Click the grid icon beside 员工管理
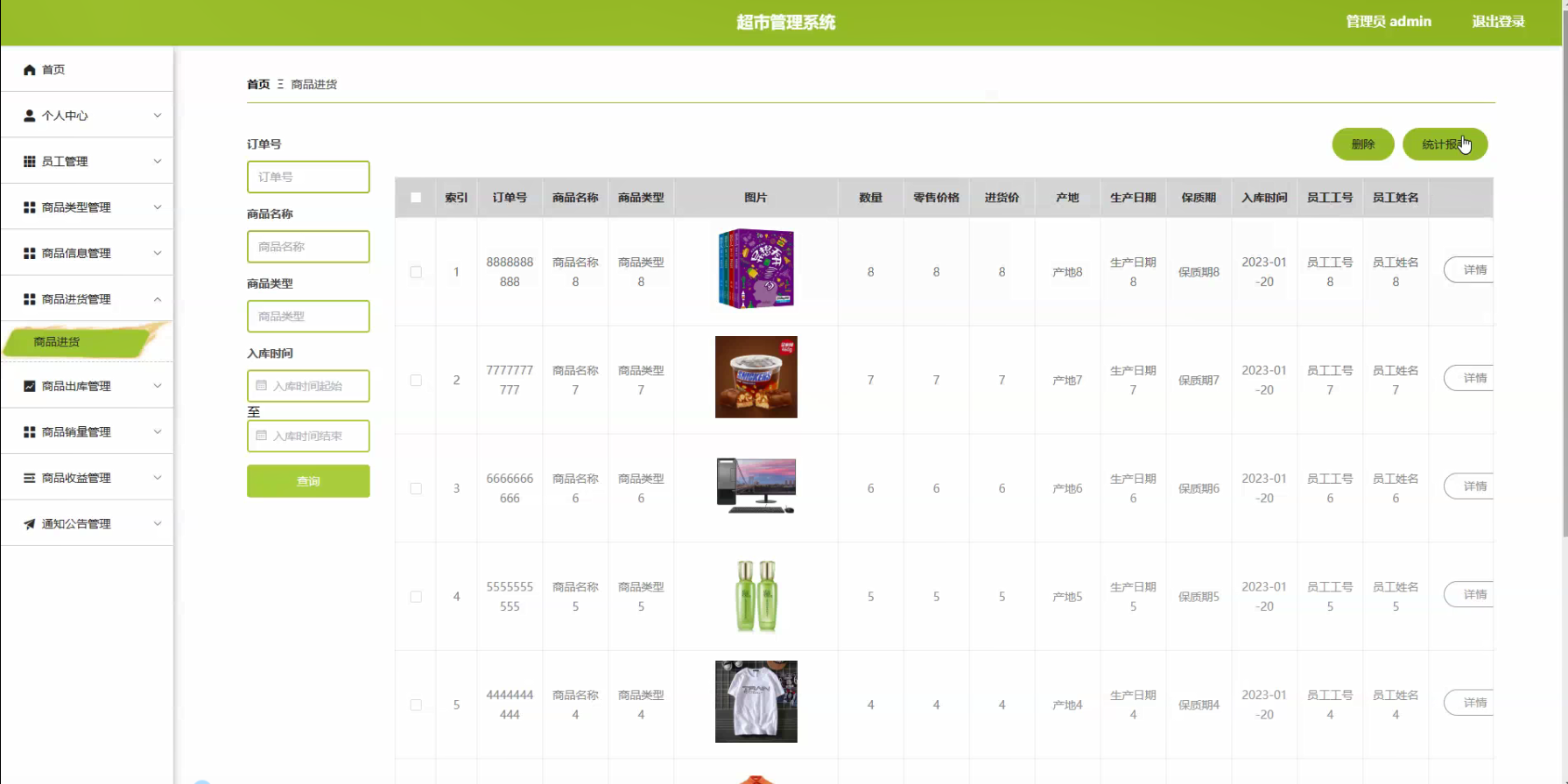This screenshot has height=784, width=1568. [x=29, y=161]
